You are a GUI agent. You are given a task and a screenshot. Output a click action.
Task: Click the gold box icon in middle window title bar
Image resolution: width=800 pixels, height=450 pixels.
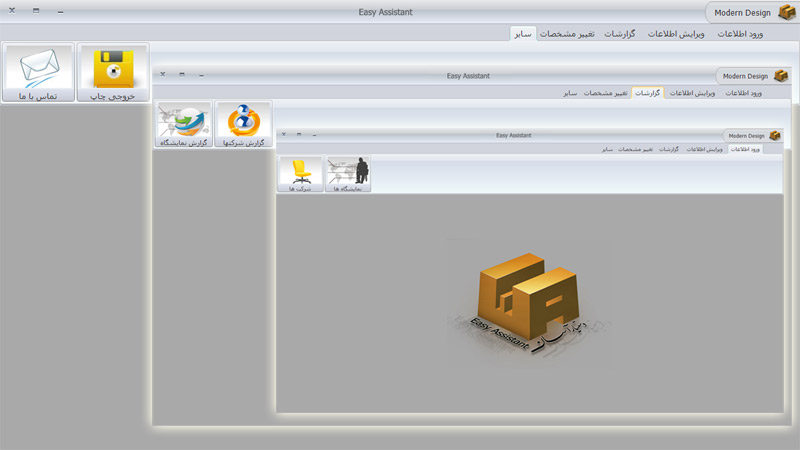pyautogui.click(x=779, y=75)
